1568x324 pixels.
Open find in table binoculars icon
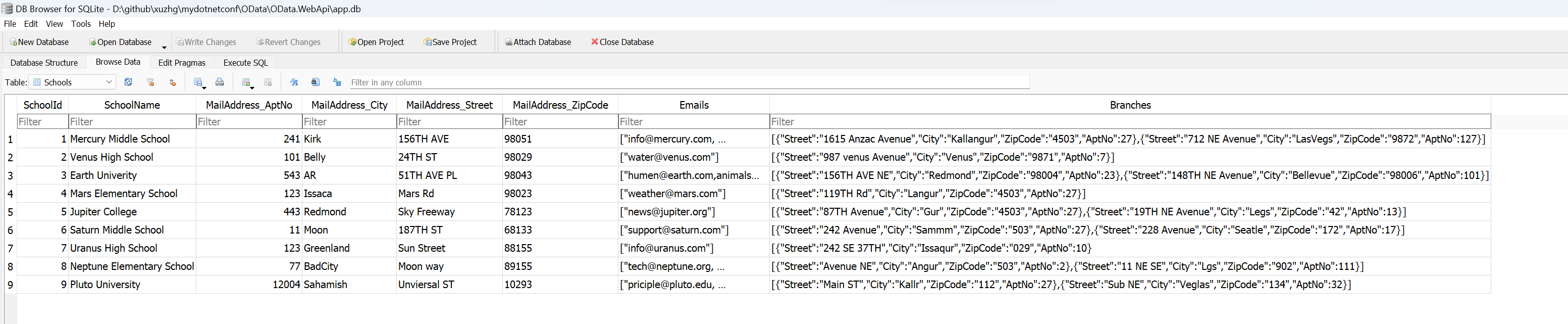click(x=316, y=82)
